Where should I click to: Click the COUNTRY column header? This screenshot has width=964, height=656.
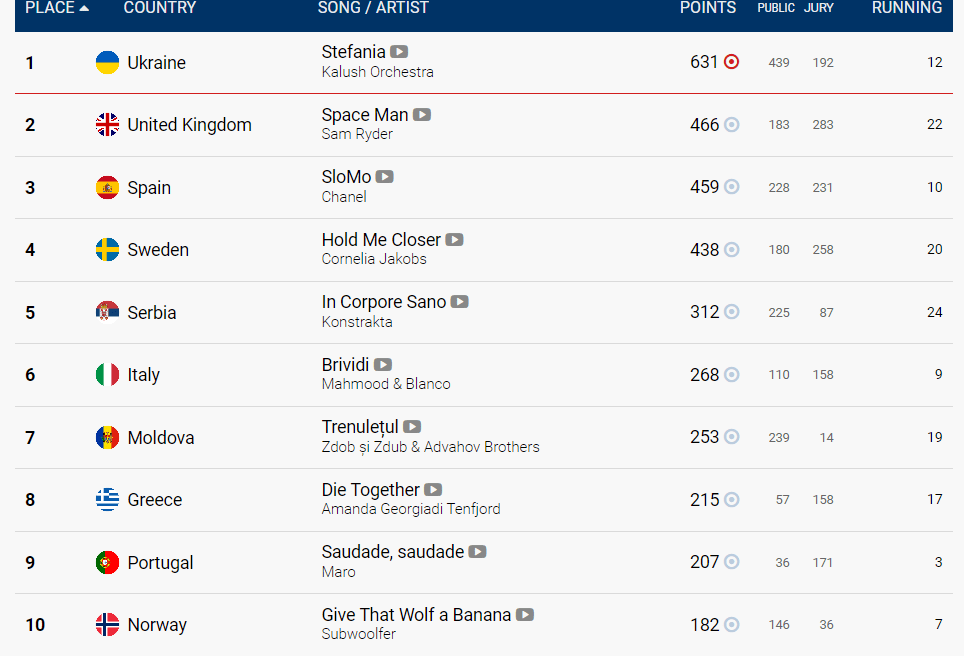(160, 8)
